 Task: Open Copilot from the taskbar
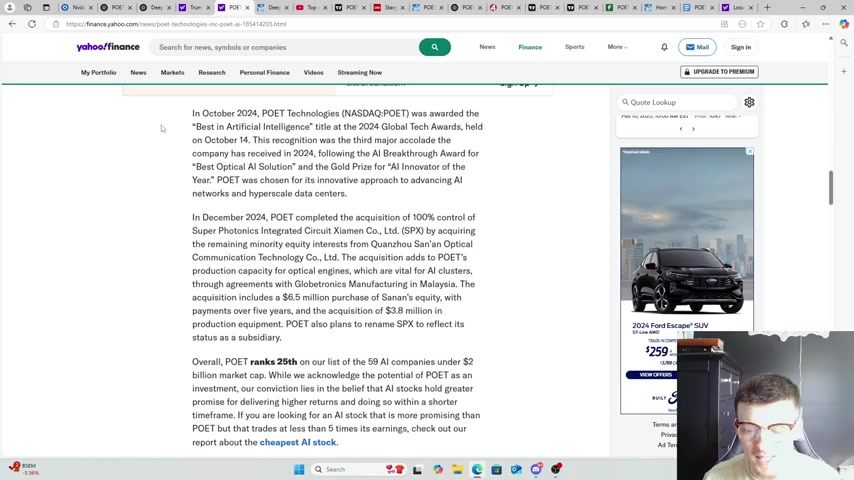(438, 469)
